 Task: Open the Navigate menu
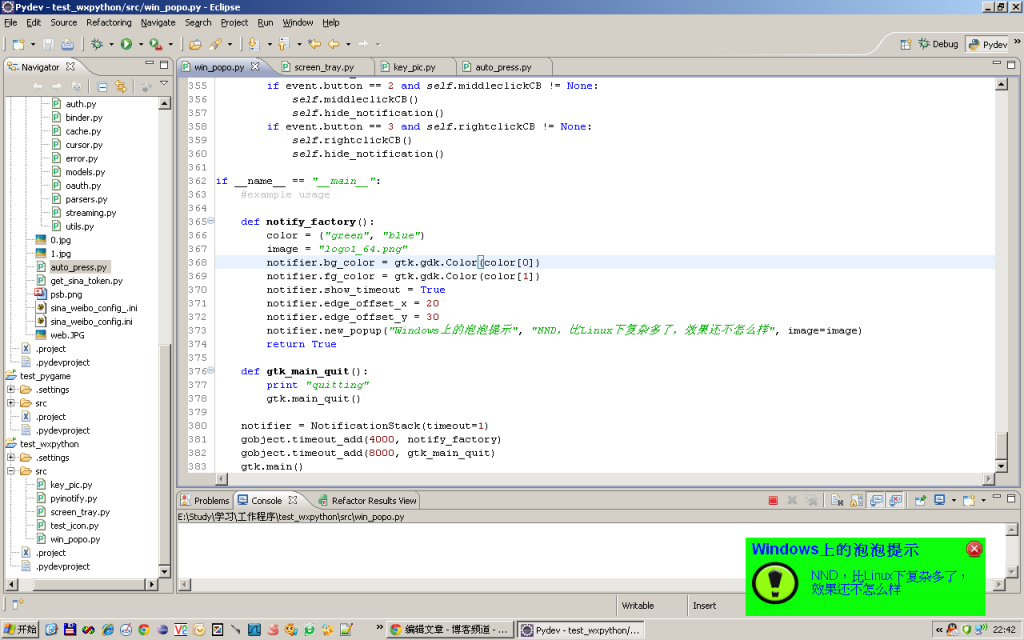(158, 22)
